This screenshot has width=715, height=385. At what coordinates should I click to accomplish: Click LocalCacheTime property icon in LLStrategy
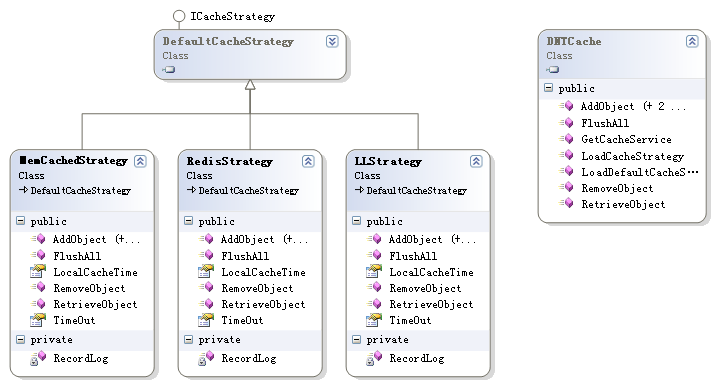pos(374,271)
